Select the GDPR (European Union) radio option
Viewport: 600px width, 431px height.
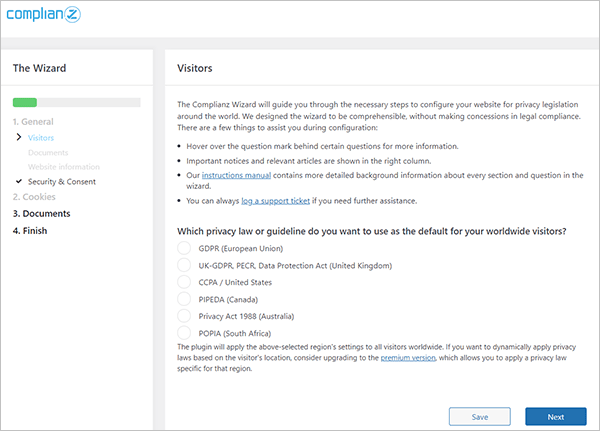pyautogui.click(x=184, y=248)
